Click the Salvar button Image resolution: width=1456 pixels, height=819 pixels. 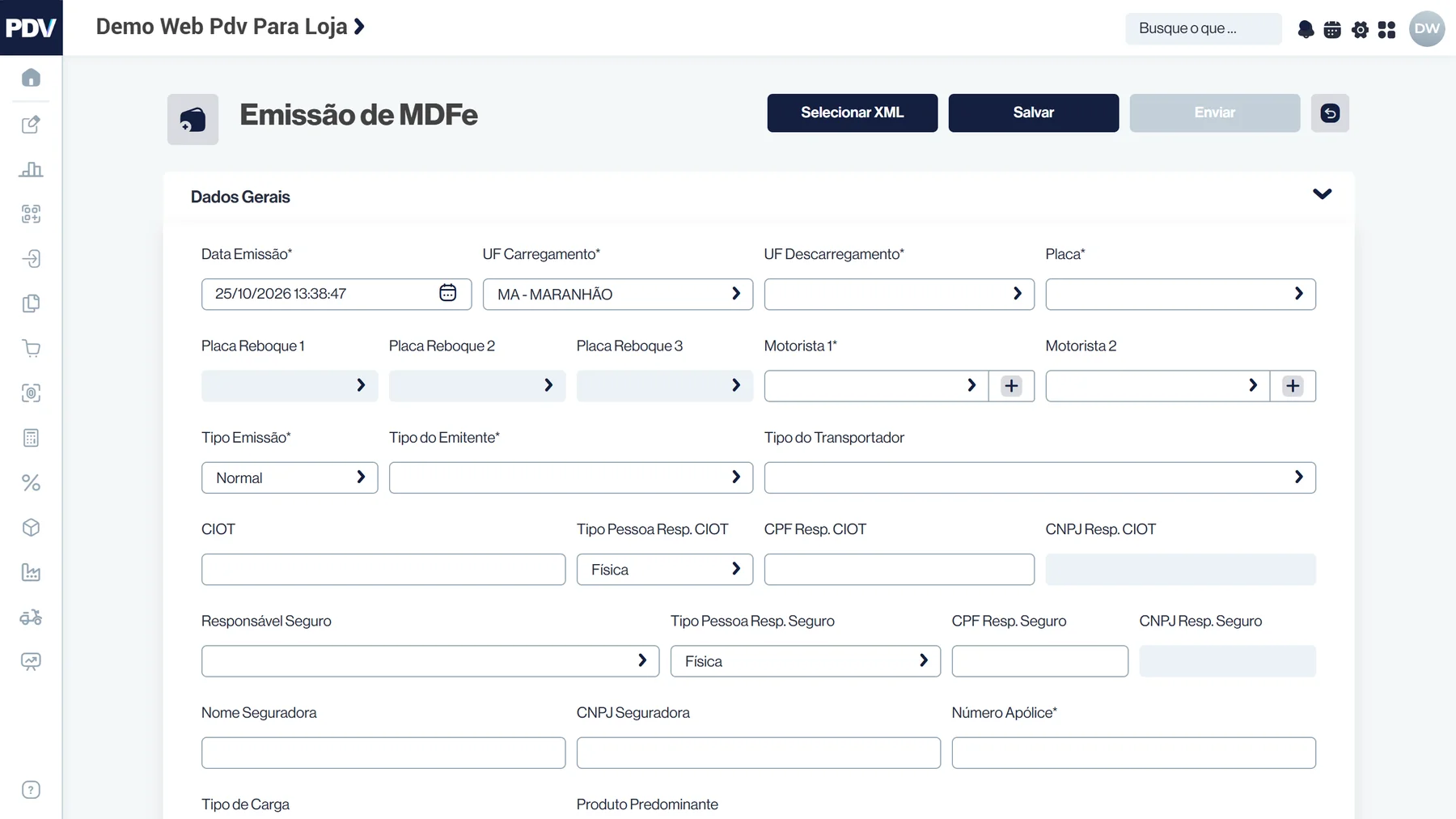pos(1034,113)
